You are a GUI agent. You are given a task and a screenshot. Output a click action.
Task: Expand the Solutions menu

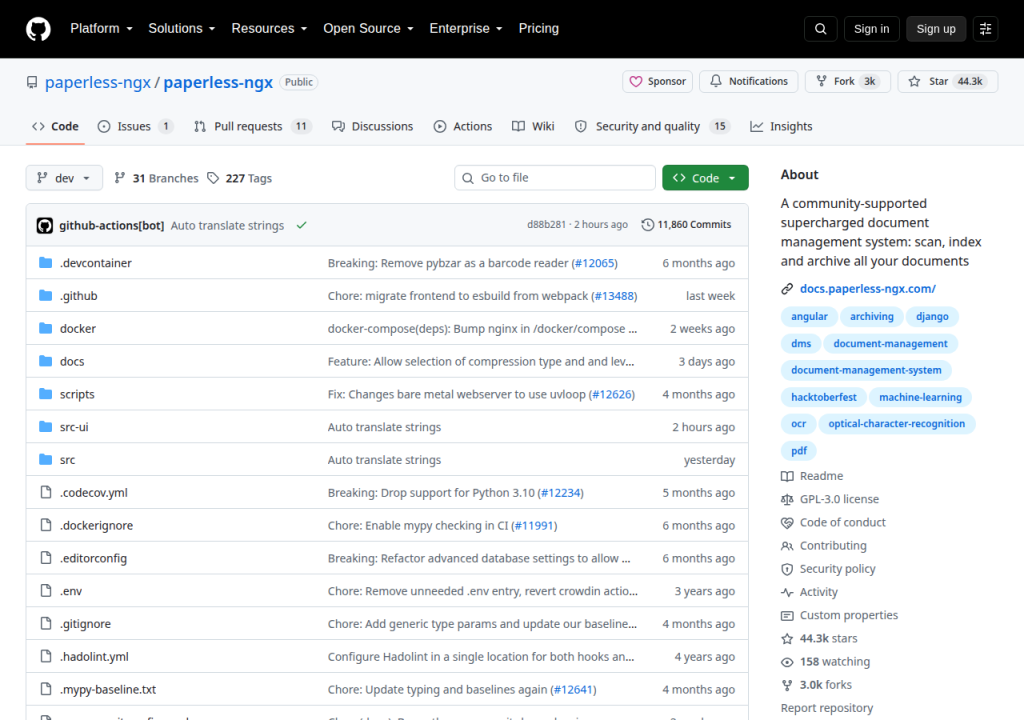click(182, 29)
